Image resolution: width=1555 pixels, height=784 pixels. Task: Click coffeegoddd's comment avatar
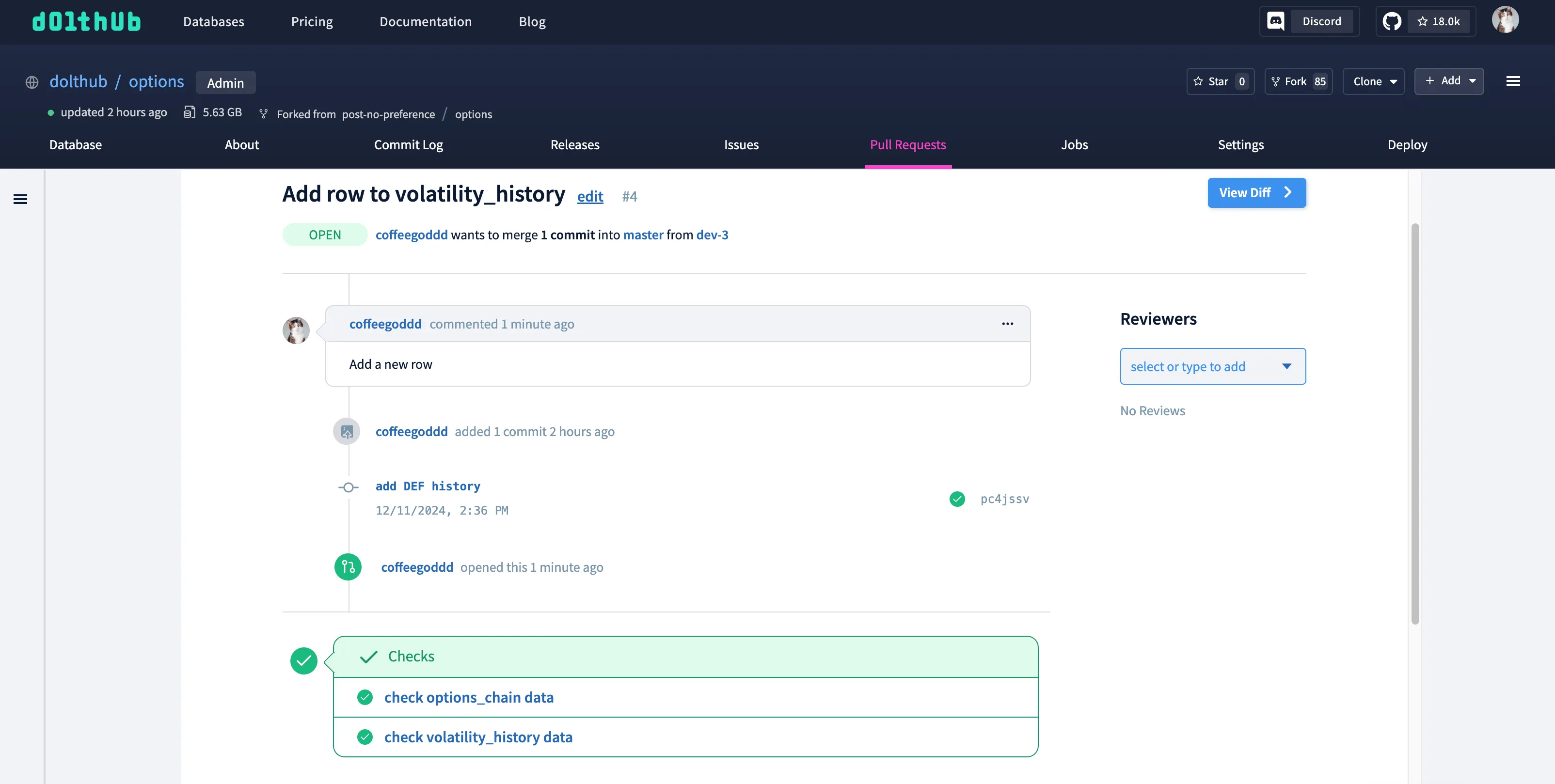pos(296,330)
